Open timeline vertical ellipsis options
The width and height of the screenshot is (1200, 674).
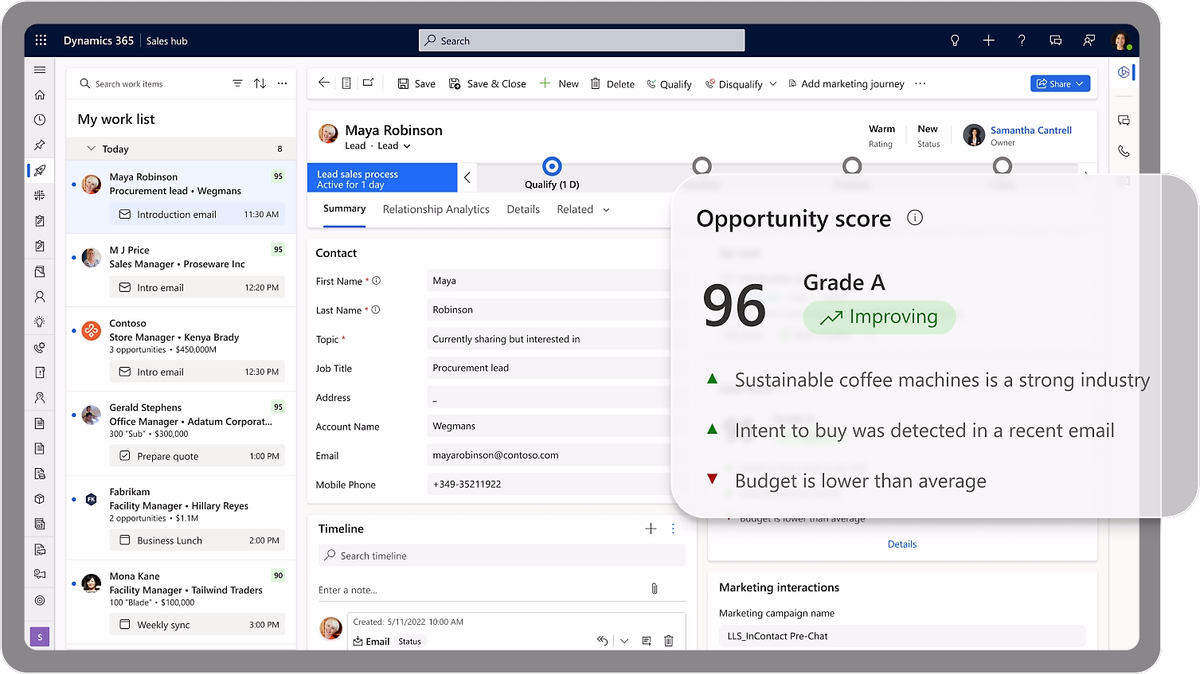click(x=673, y=529)
